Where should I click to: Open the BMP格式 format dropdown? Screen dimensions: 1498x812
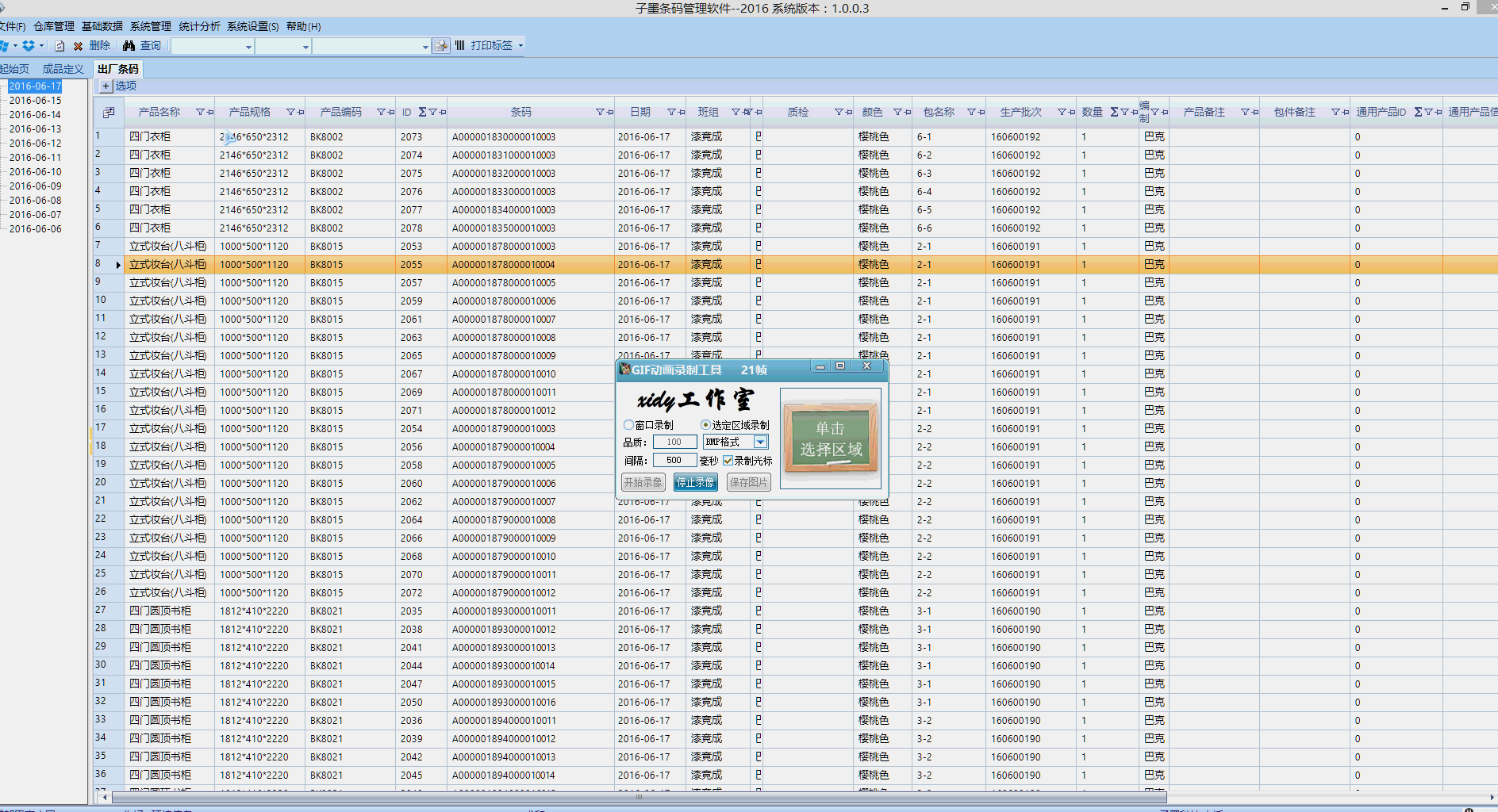tap(760, 442)
